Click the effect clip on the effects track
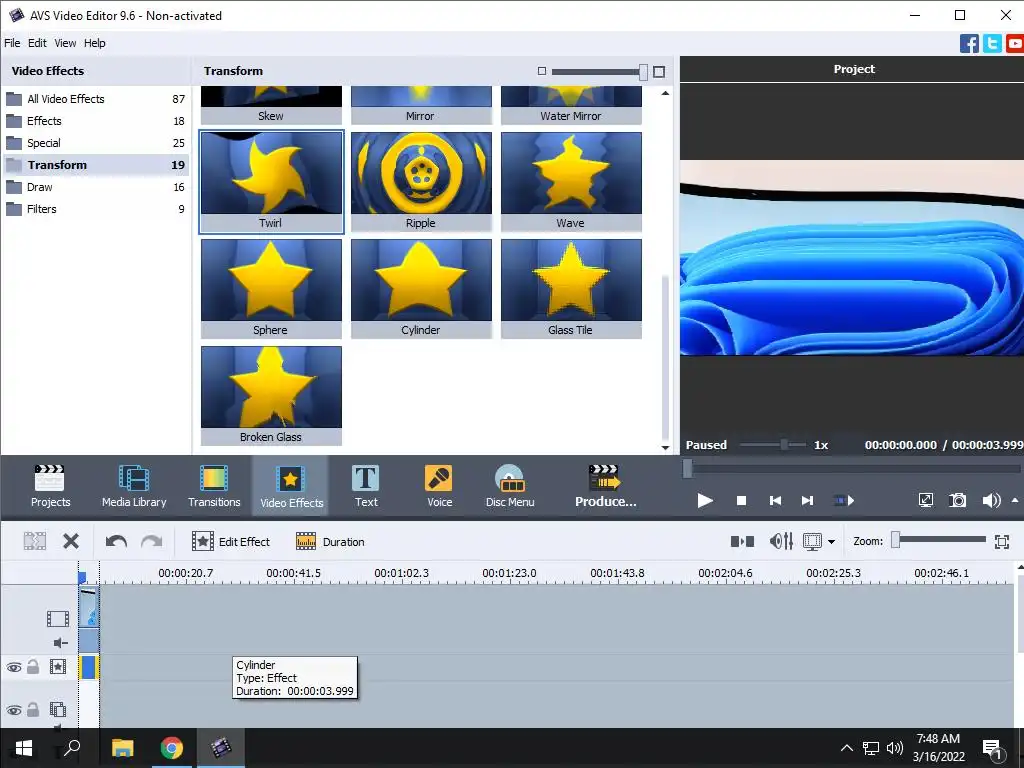This screenshot has width=1024, height=768. point(88,667)
